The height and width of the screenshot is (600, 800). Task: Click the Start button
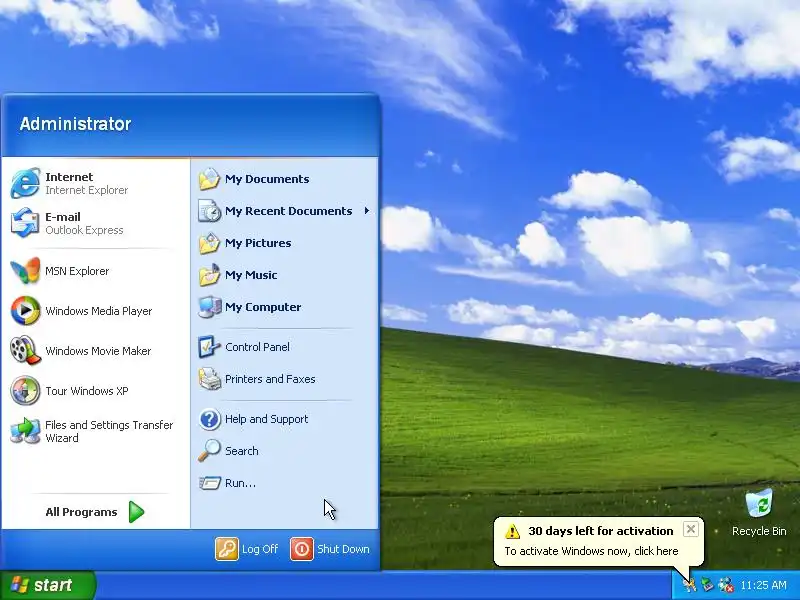pyautogui.click(x=47, y=585)
